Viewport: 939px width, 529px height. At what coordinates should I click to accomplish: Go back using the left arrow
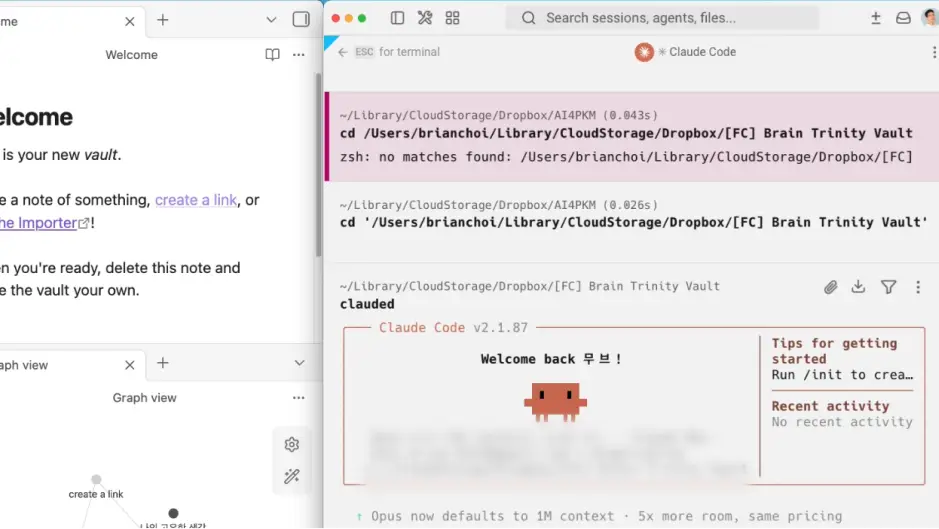point(343,52)
